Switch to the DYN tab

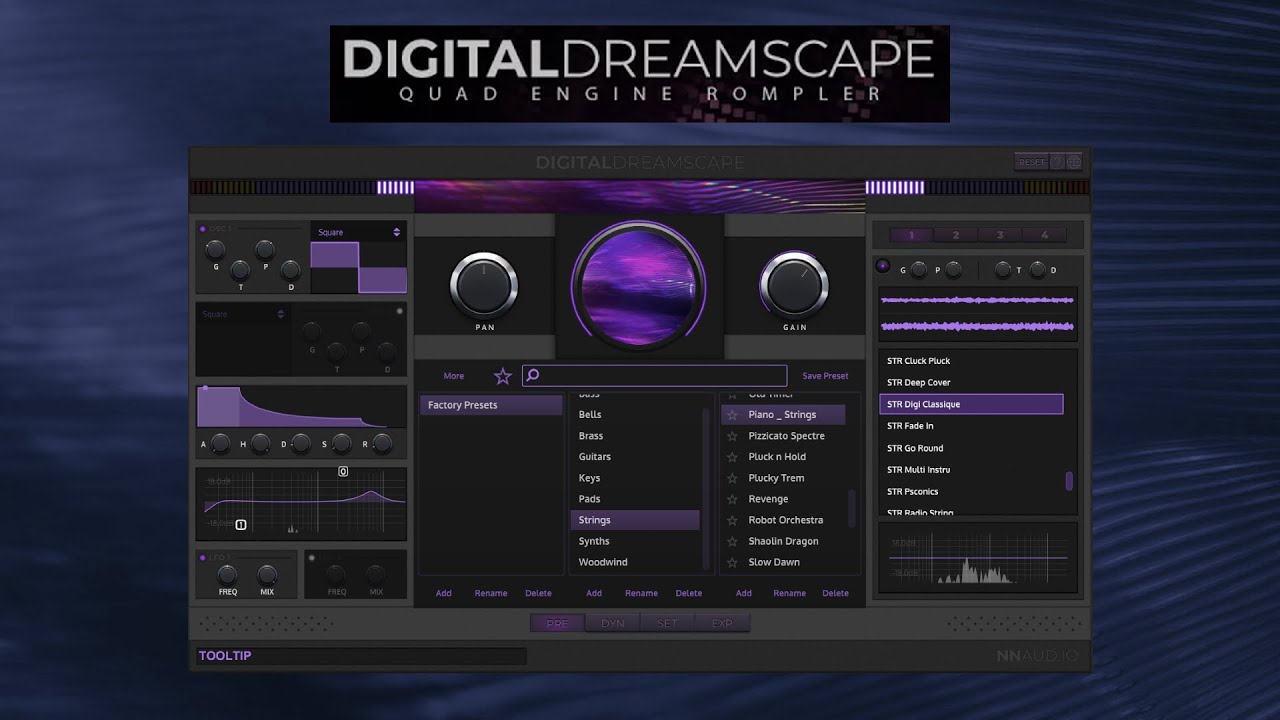click(613, 623)
